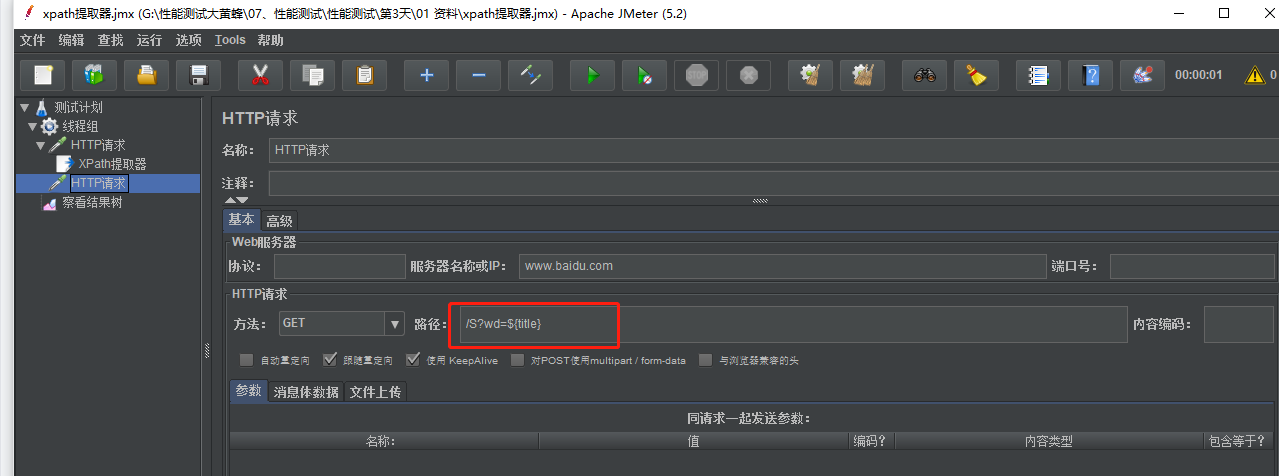Clear all results with double broom icon
The image size is (1279, 476).
click(862, 75)
